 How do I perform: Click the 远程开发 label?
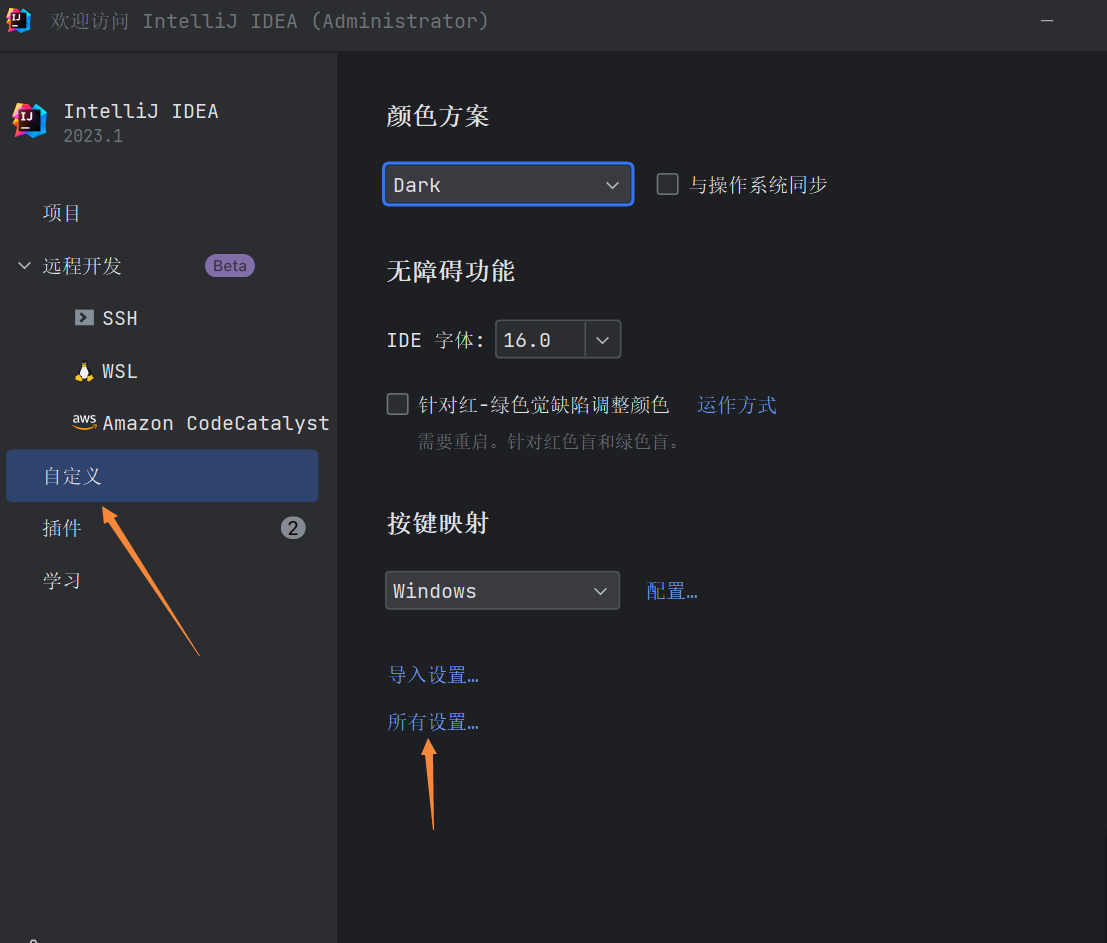[x=82, y=266]
